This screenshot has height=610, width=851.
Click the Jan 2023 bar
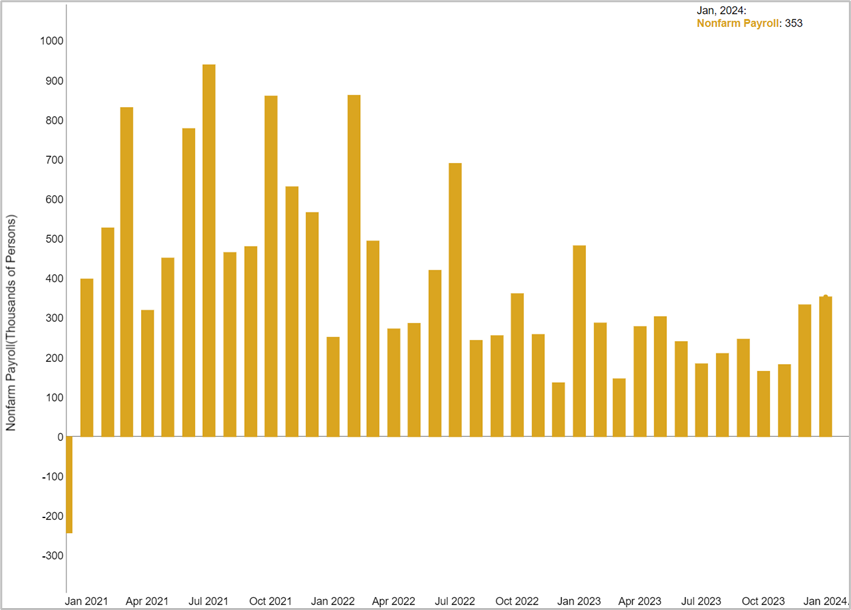[579, 341]
